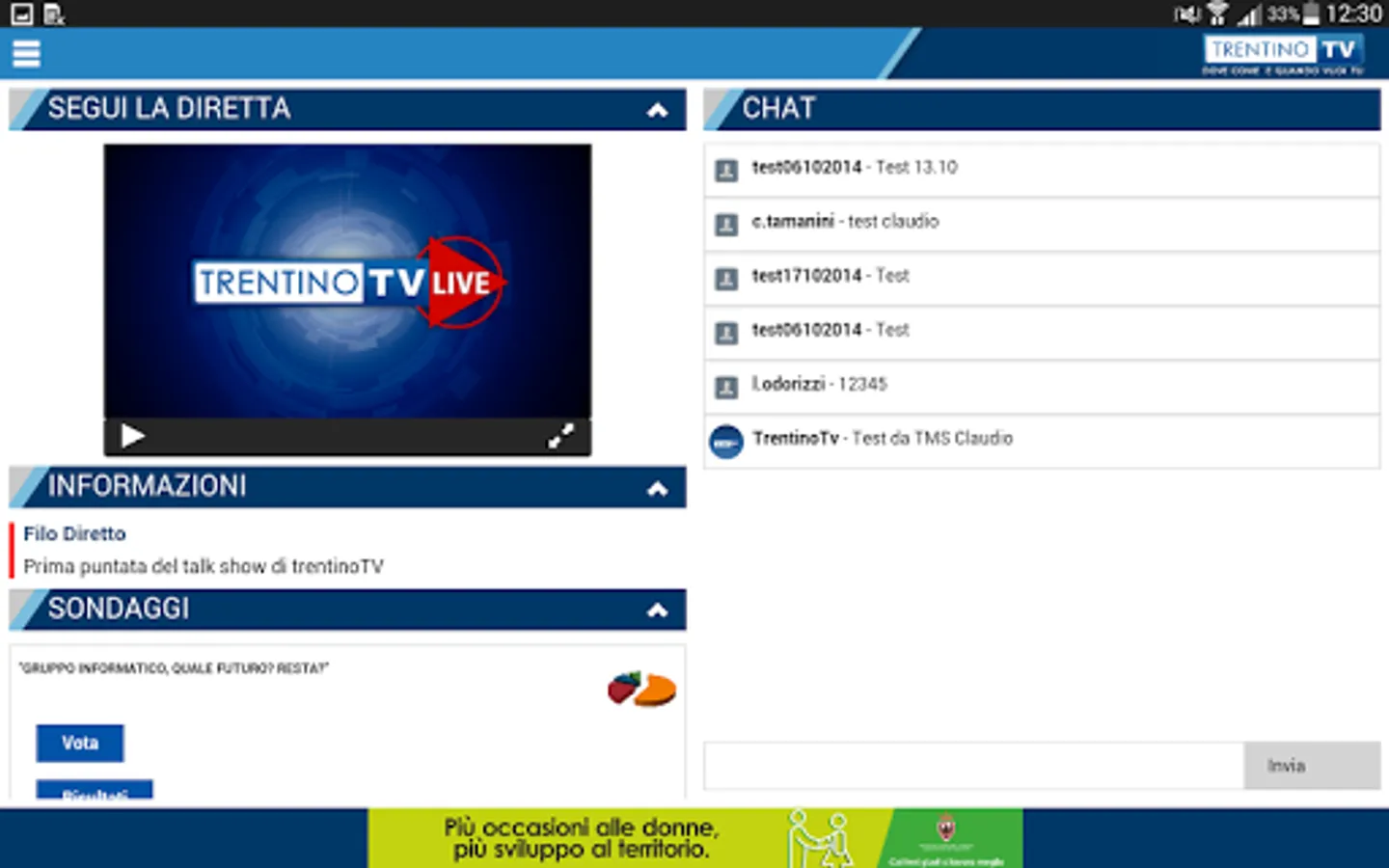Viewport: 1389px width, 868px height.
Task: Select avatar next to c.tamanini
Action: [x=725, y=225]
